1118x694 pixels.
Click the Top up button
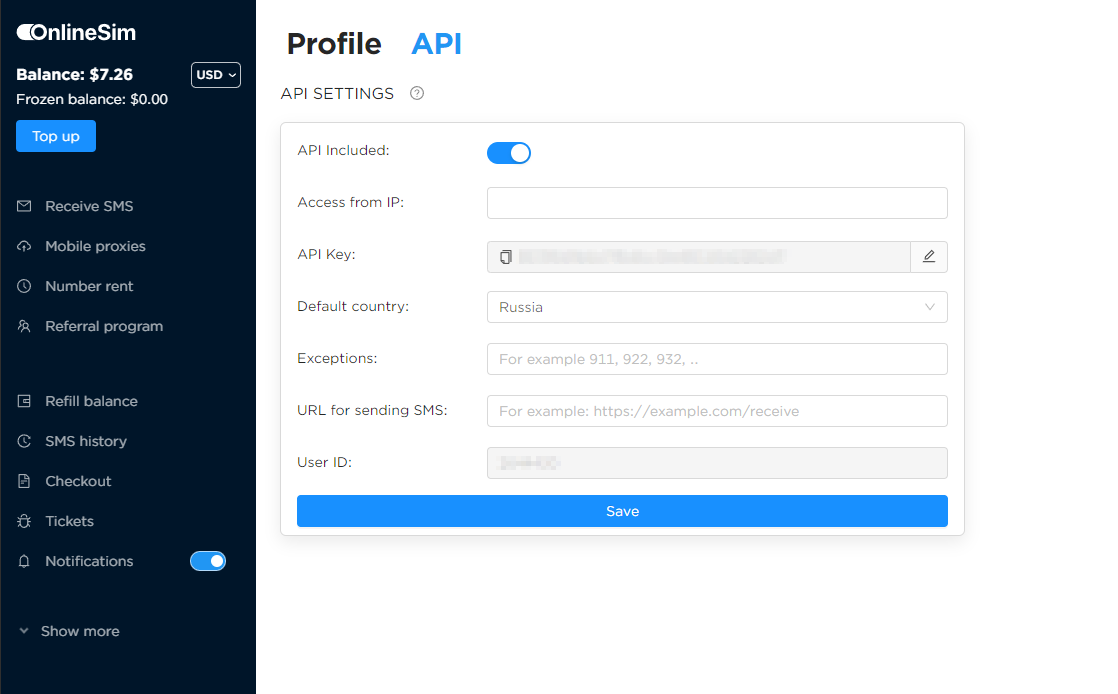click(55, 135)
